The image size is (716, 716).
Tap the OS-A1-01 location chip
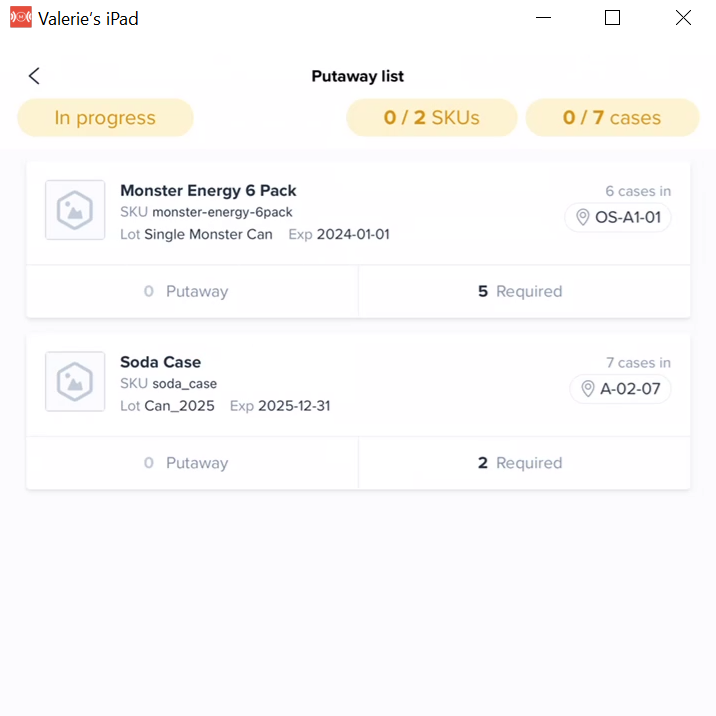coord(617,217)
